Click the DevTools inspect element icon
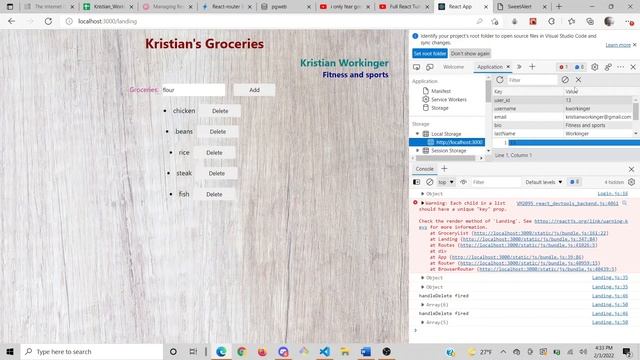This screenshot has width=640, height=360. 416,67
